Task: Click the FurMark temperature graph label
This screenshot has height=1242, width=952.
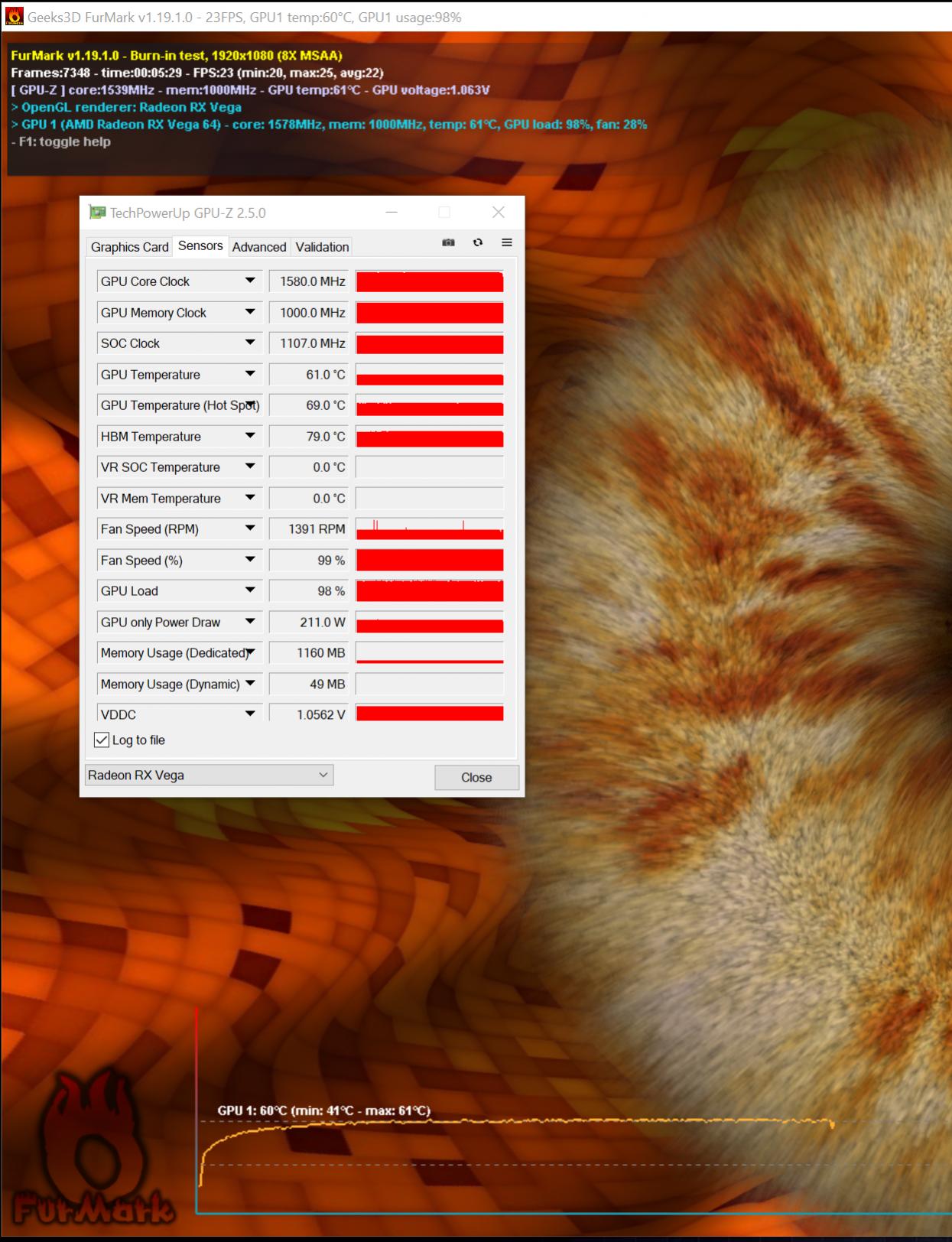Action: (x=323, y=1110)
